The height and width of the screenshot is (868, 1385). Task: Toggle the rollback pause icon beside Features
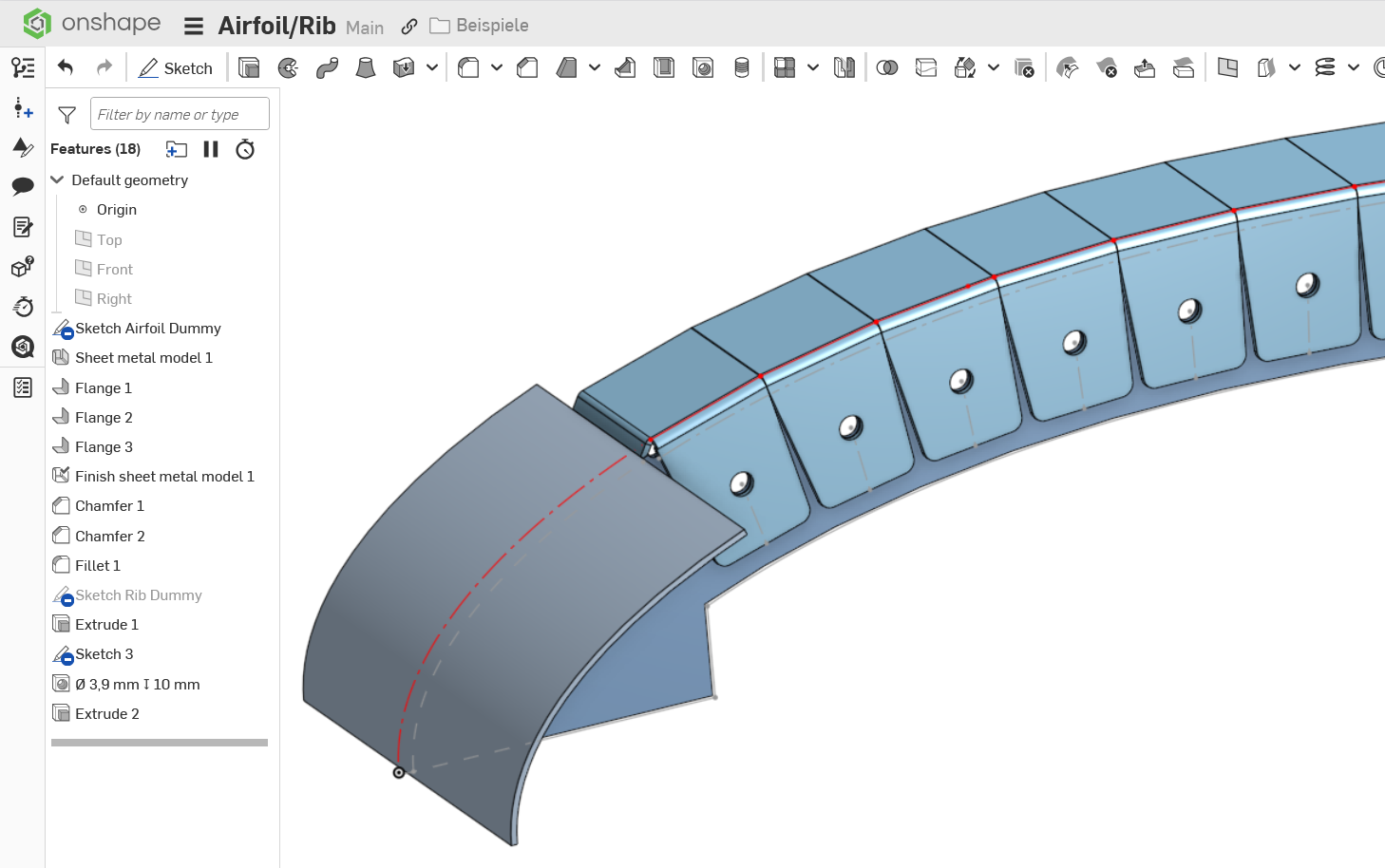point(211,149)
